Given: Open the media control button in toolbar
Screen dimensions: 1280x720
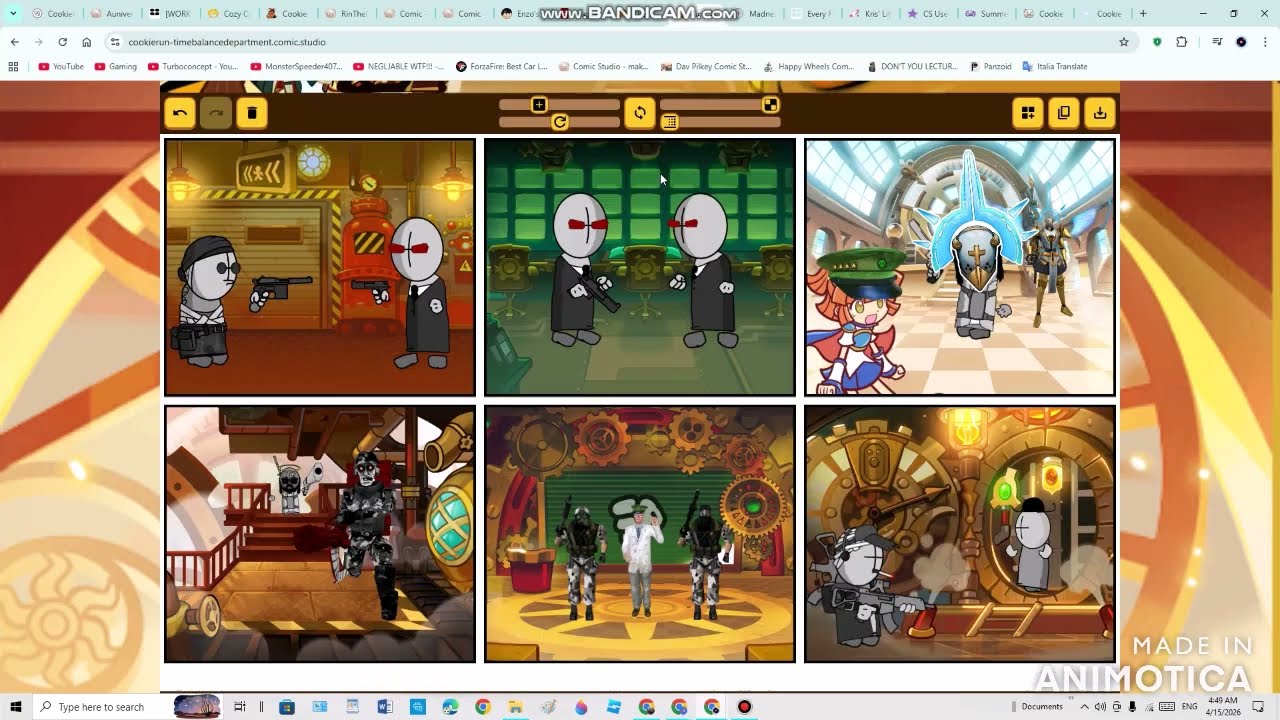Looking at the screenshot, I should 1217,42.
